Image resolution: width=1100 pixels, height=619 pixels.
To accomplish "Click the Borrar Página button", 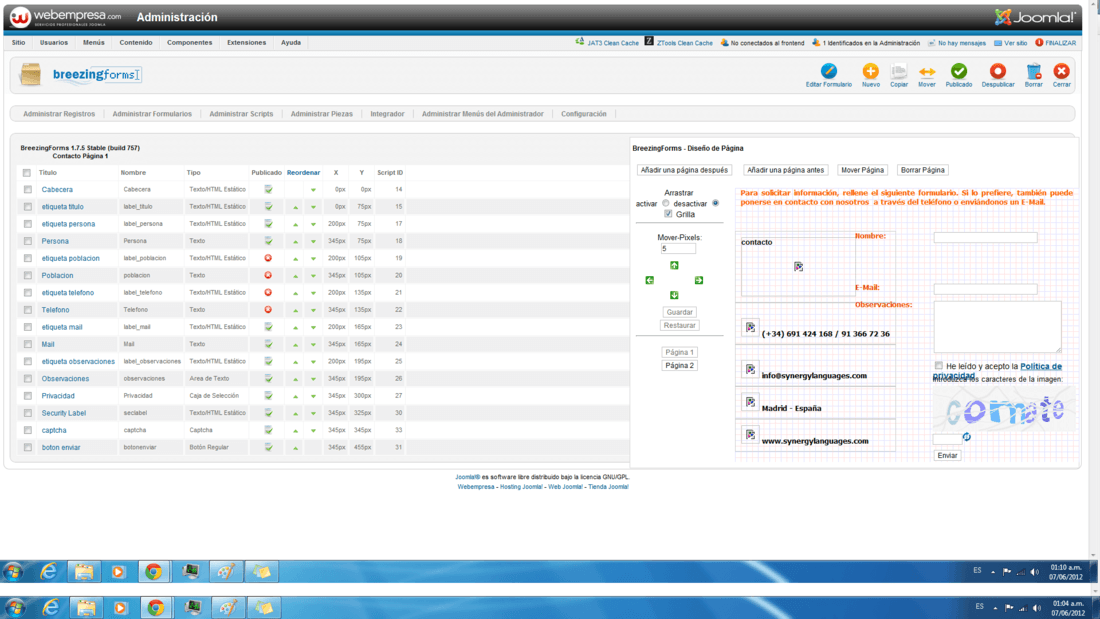I will 923,170.
